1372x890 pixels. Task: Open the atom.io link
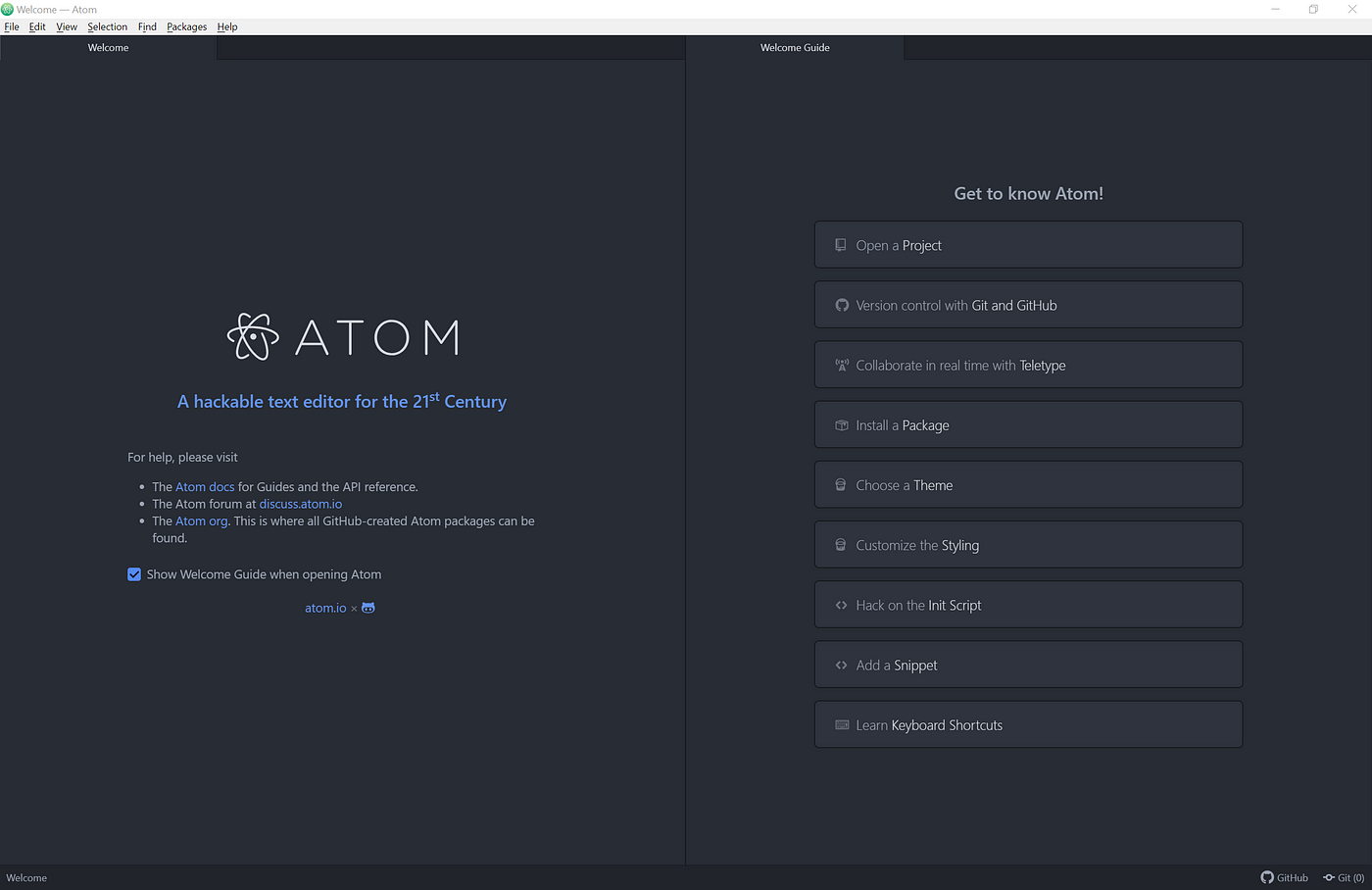click(325, 608)
